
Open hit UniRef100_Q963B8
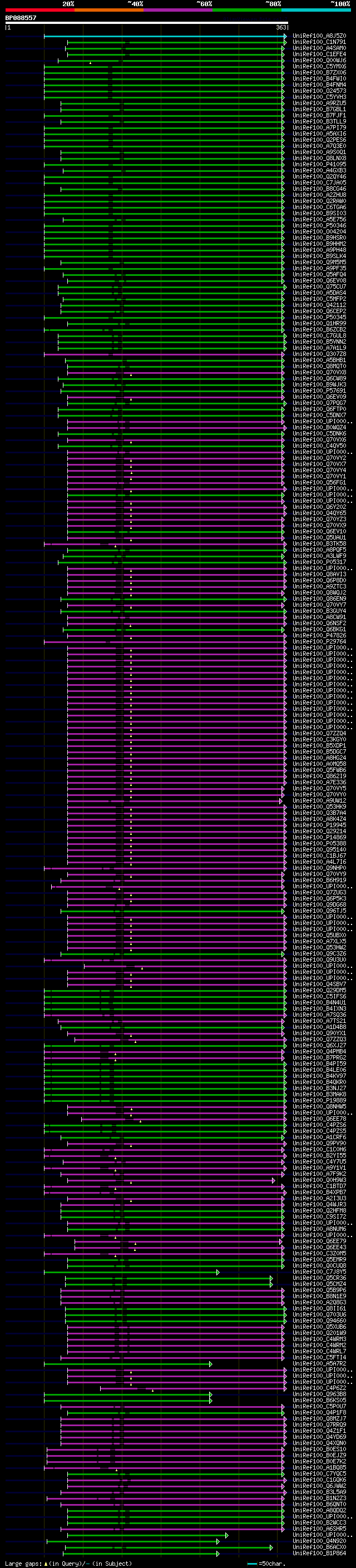[319, 1394]
